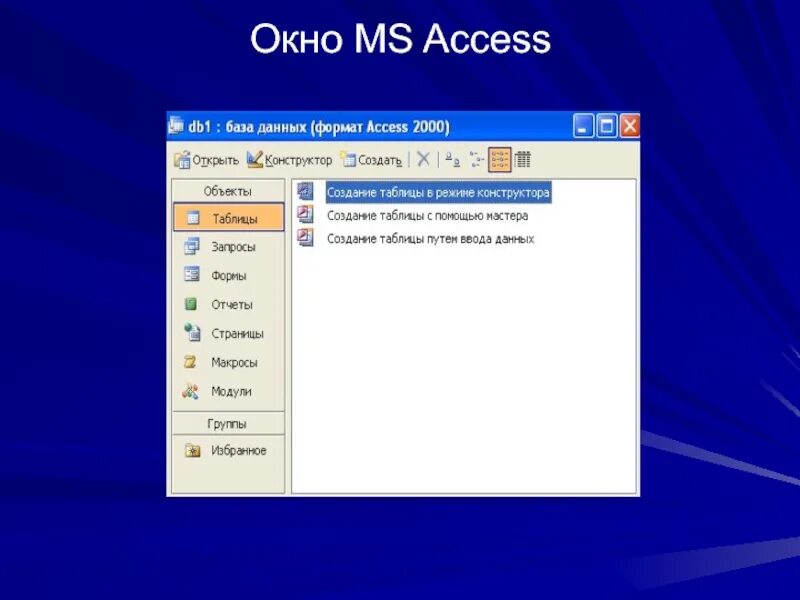The height and width of the screenshot is (600, 800).
Task: Select Таблицы in the objects panel
Action: [x=229, y=218]
